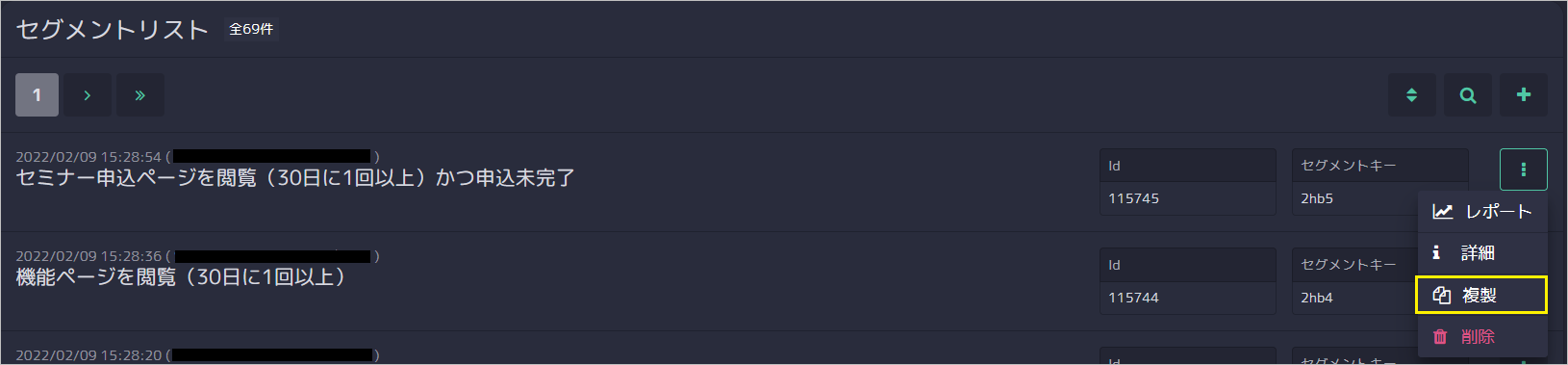Open segment 機能ページを閲覧 title

tap(181, 277)
